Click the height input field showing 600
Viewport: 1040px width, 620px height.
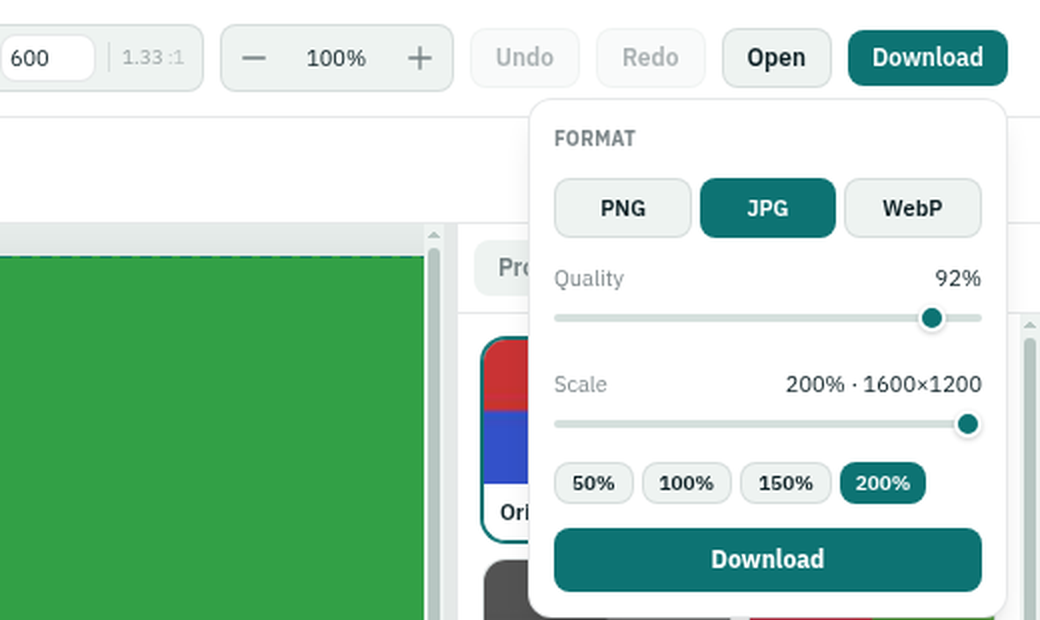point(46,58)
